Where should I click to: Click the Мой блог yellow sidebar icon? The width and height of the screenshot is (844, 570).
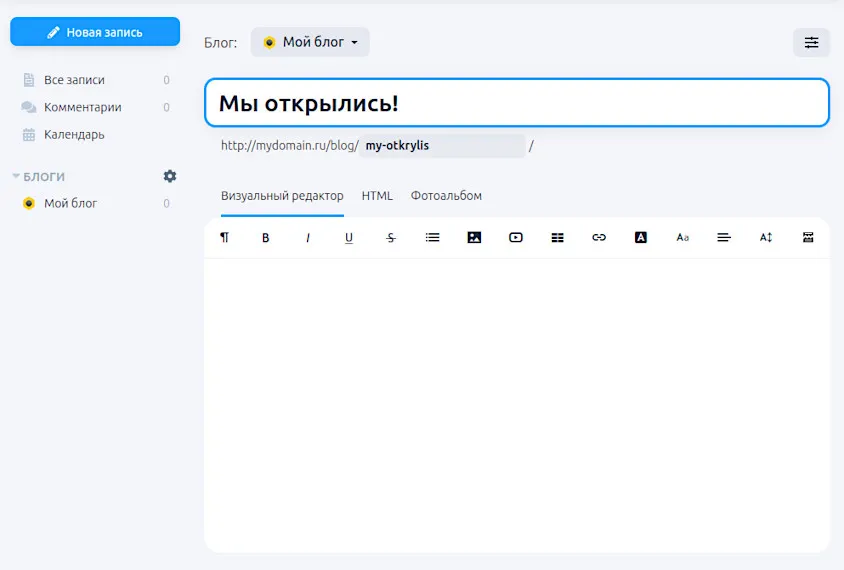point(29,203)
